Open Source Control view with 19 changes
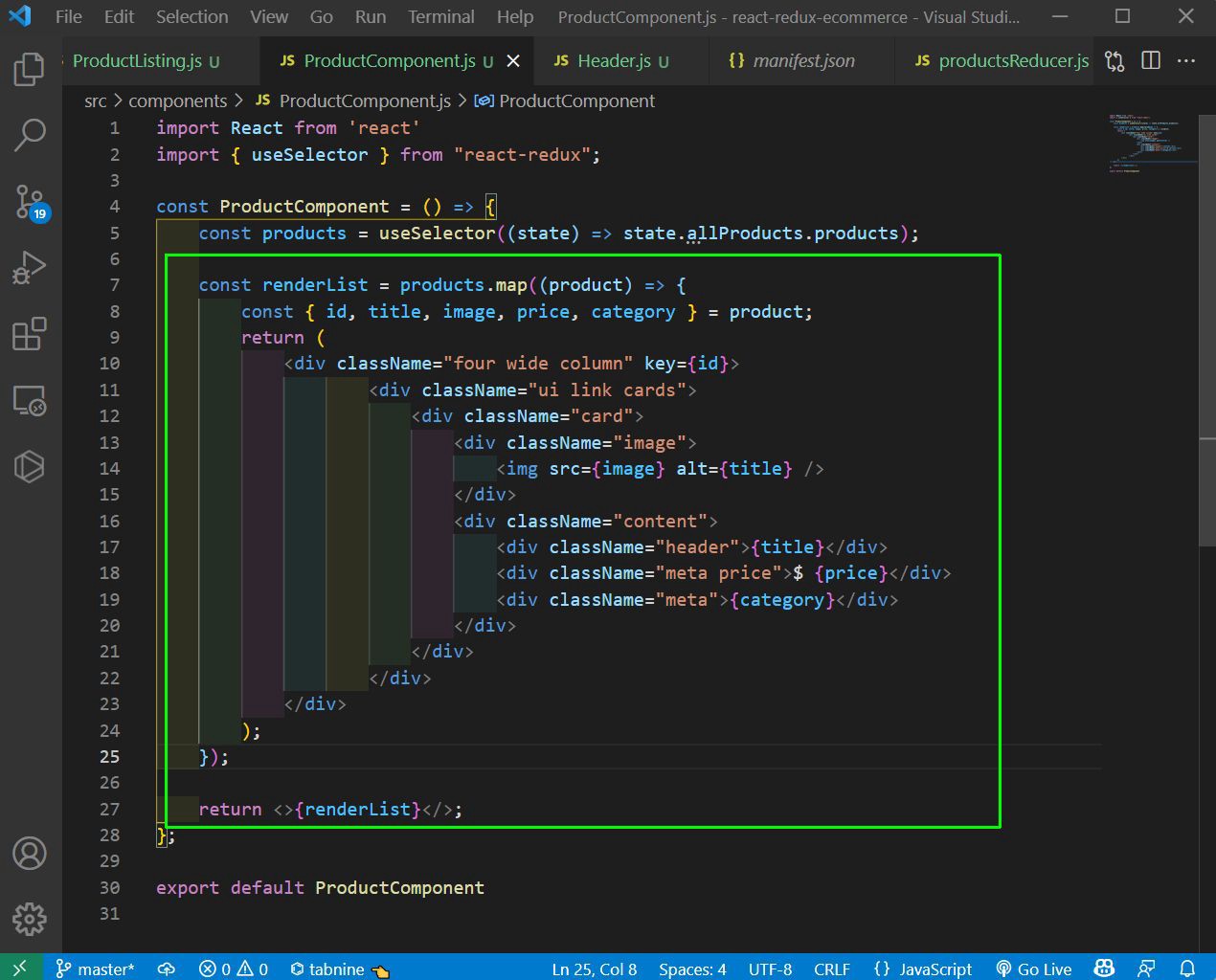This screenshot has height=980, width=1216. [x=30, y=202]
